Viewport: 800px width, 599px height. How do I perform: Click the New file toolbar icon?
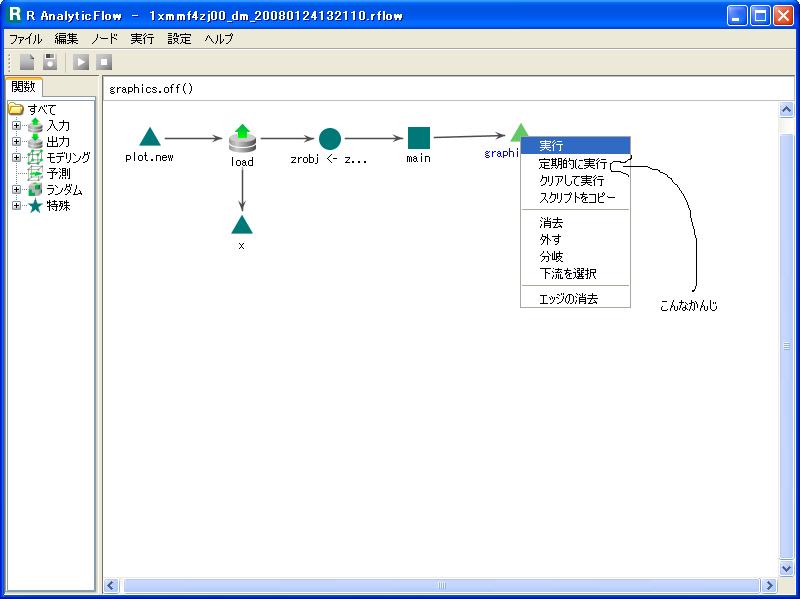point(27,62)
